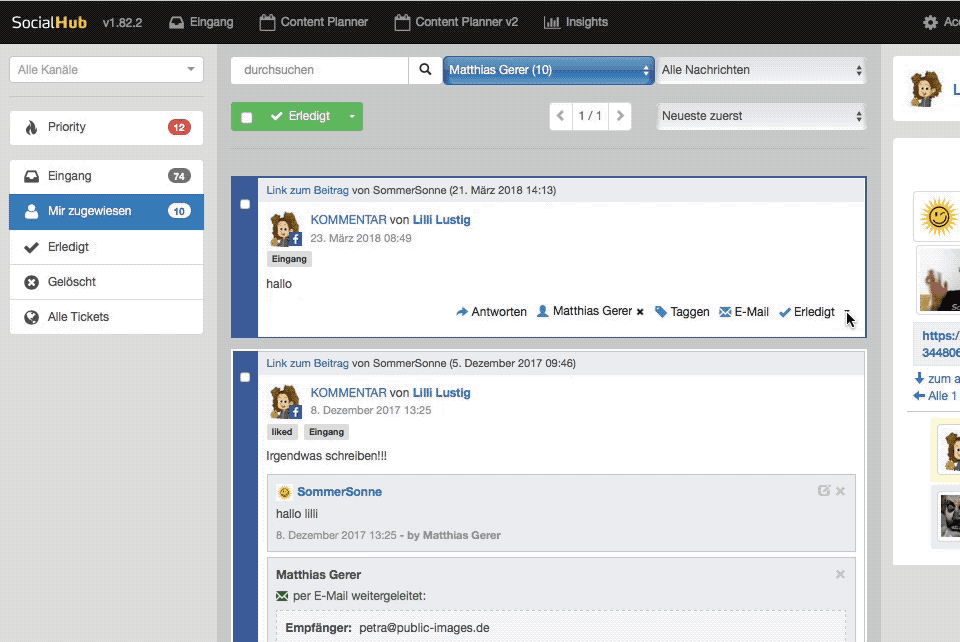
Task: Edit the SommerSonne reply with pencil icon
Action: (x=824, y=491)
